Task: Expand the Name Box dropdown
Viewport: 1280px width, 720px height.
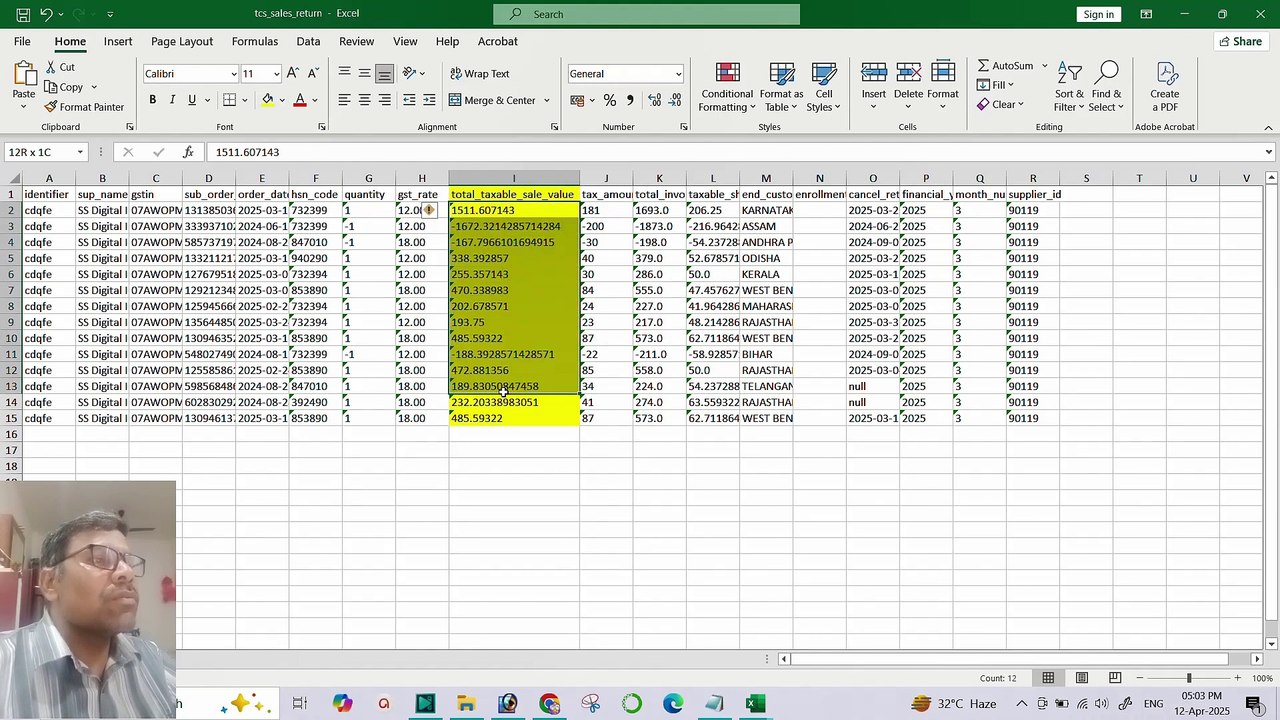Action: [x=79, y=152]
